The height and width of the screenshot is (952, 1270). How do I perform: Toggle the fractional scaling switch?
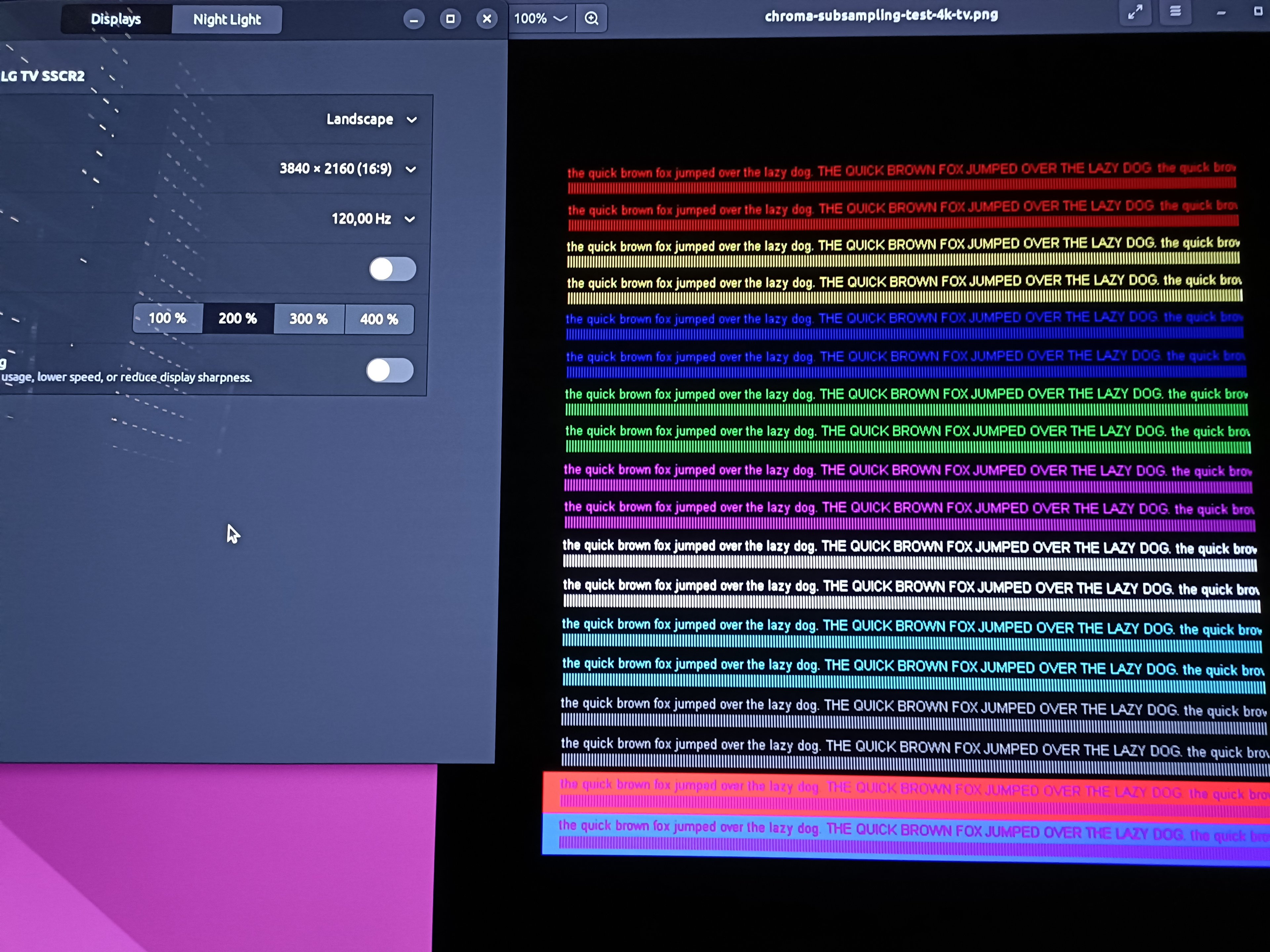click(390, 370)
